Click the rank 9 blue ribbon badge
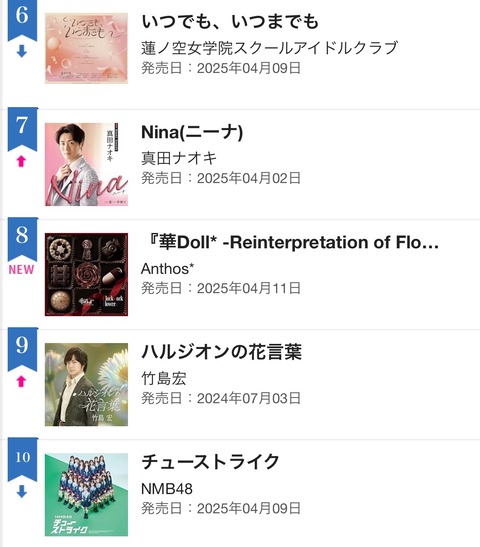480x547 pixels. pyautogui.click(x=22, y=349)
